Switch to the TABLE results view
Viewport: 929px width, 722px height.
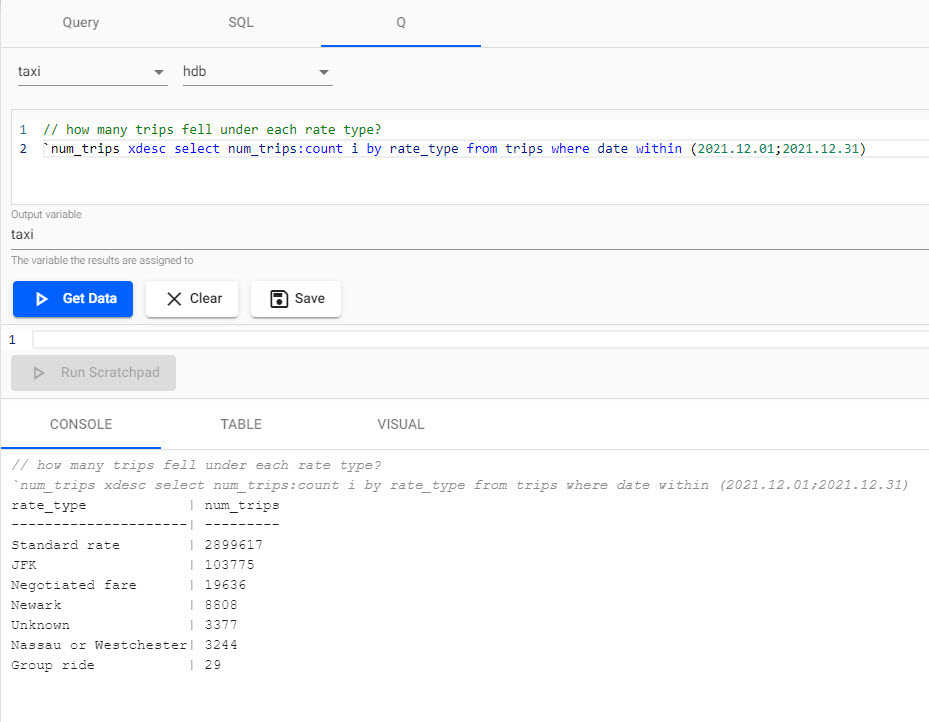point(241,424)
